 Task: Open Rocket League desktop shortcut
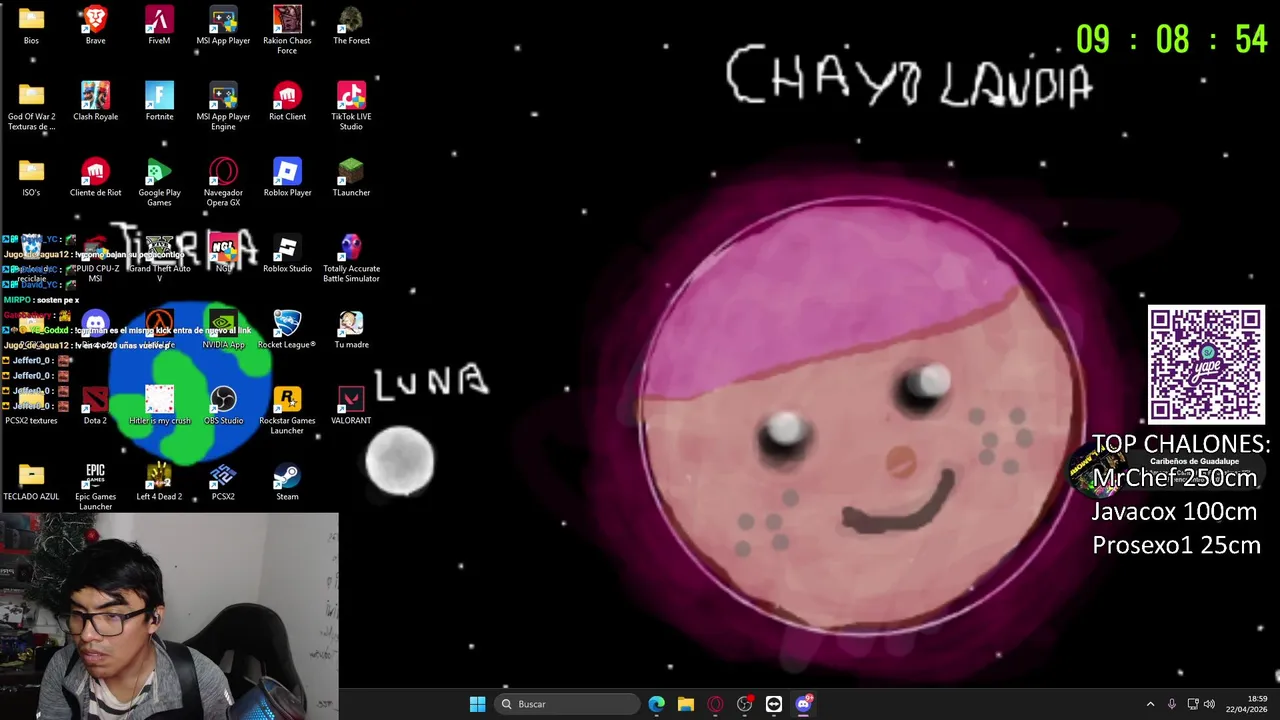pos(287,330)
